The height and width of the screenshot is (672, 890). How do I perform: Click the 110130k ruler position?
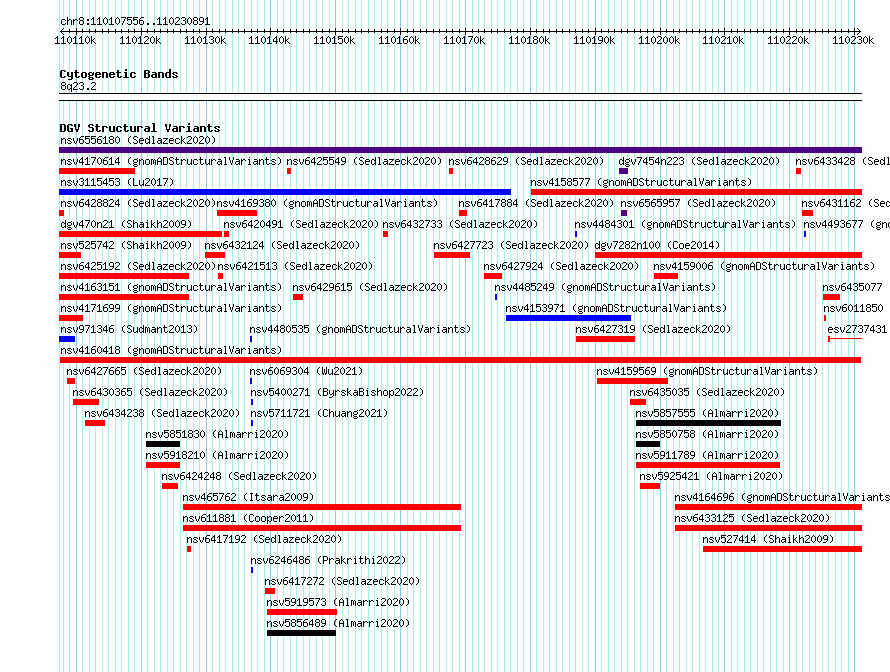(205, 40)
